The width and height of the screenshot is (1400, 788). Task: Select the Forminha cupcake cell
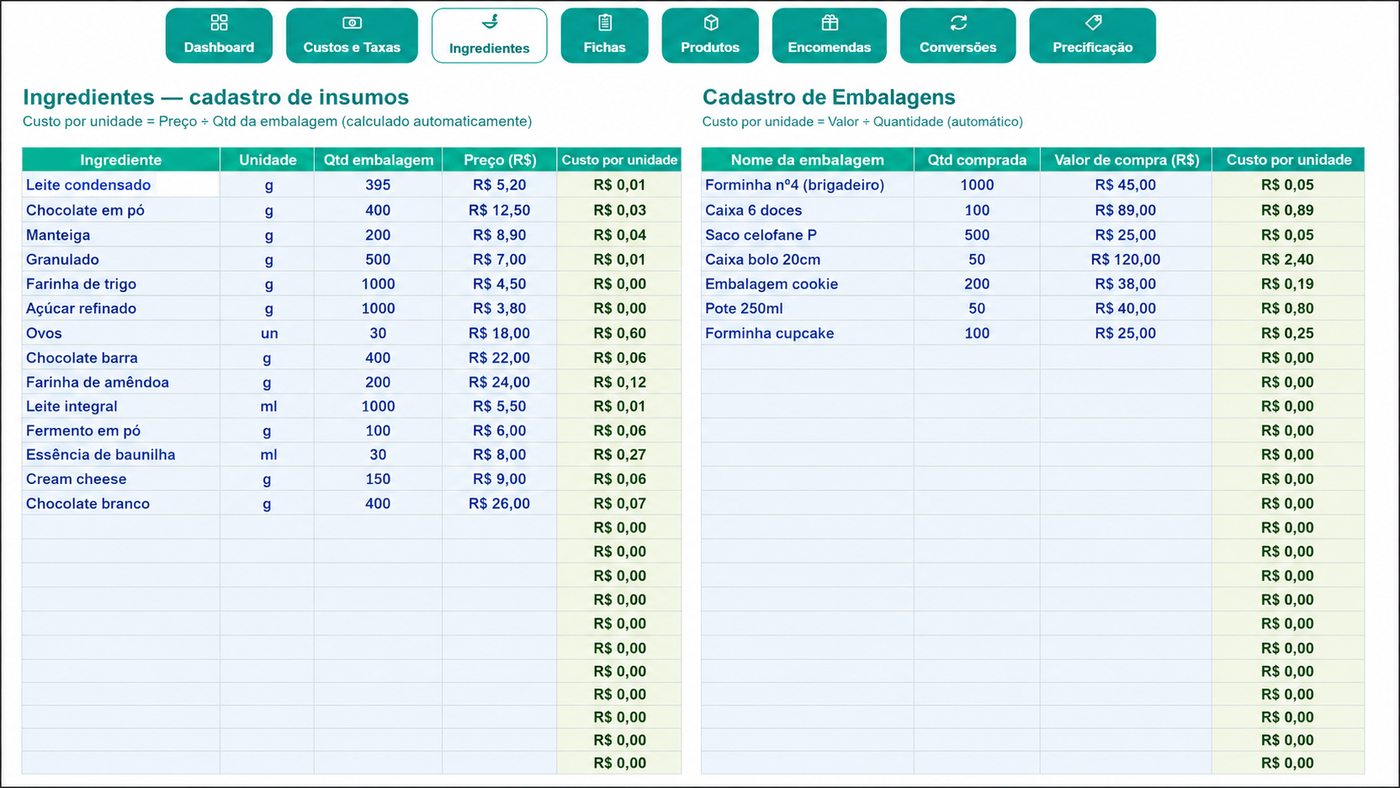coord(808,333)
